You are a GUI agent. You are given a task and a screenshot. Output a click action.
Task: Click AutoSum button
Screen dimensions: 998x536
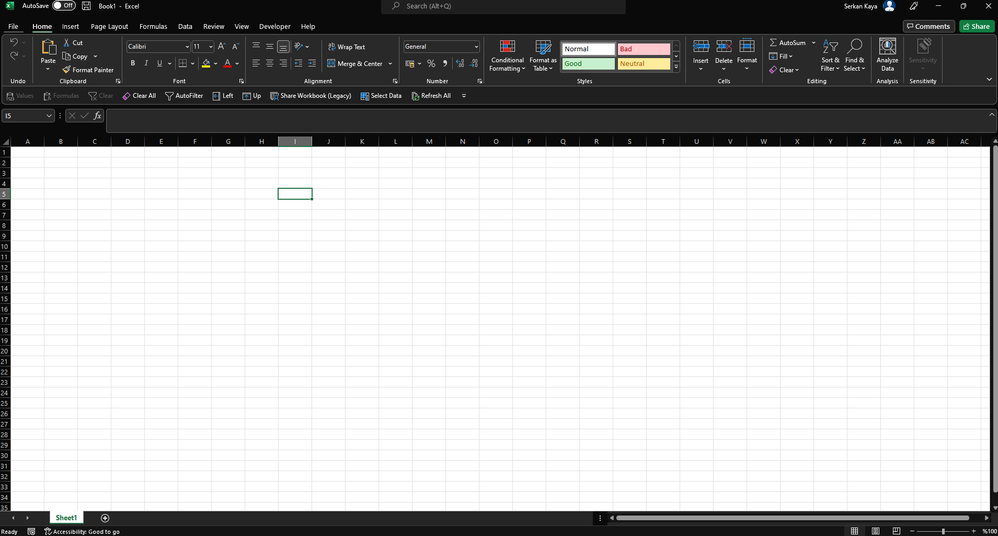(787, 43)
